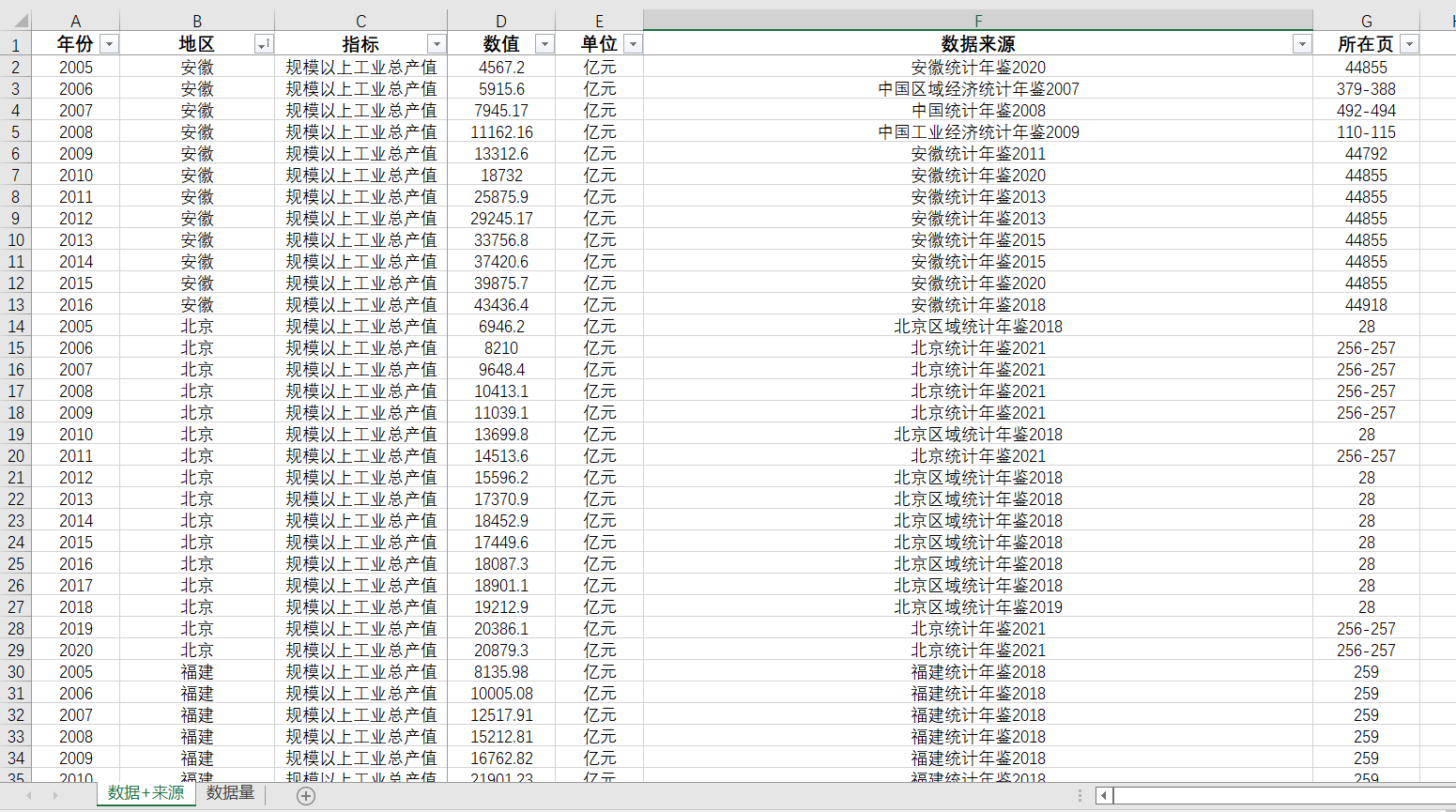Click cell 中国统计年鉴2008
Viewport: 1456px width, 812px height.
pyautogui.click(x=978, y=110)
